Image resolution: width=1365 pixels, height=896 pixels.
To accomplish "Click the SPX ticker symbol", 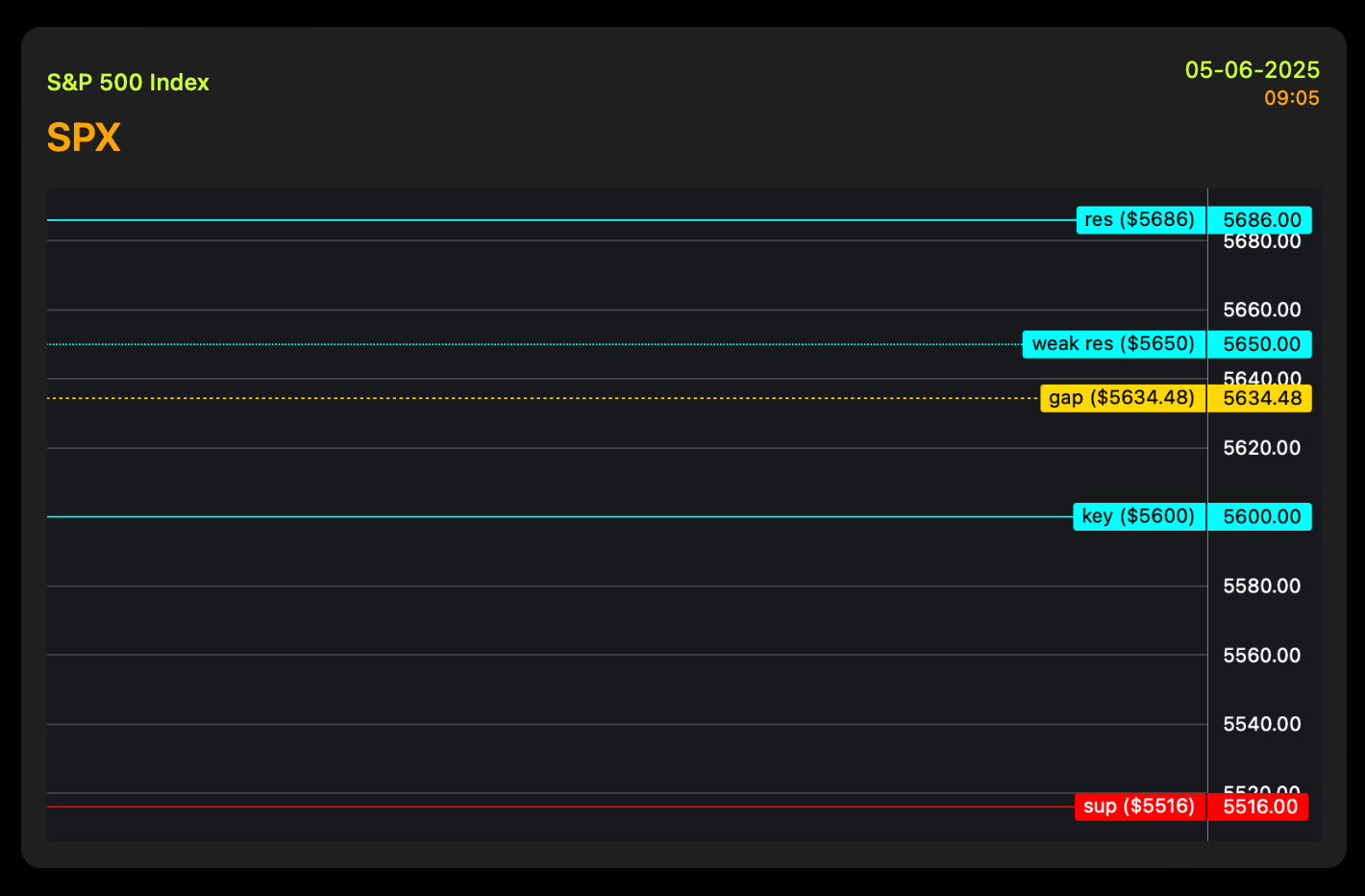I will 84,138.
